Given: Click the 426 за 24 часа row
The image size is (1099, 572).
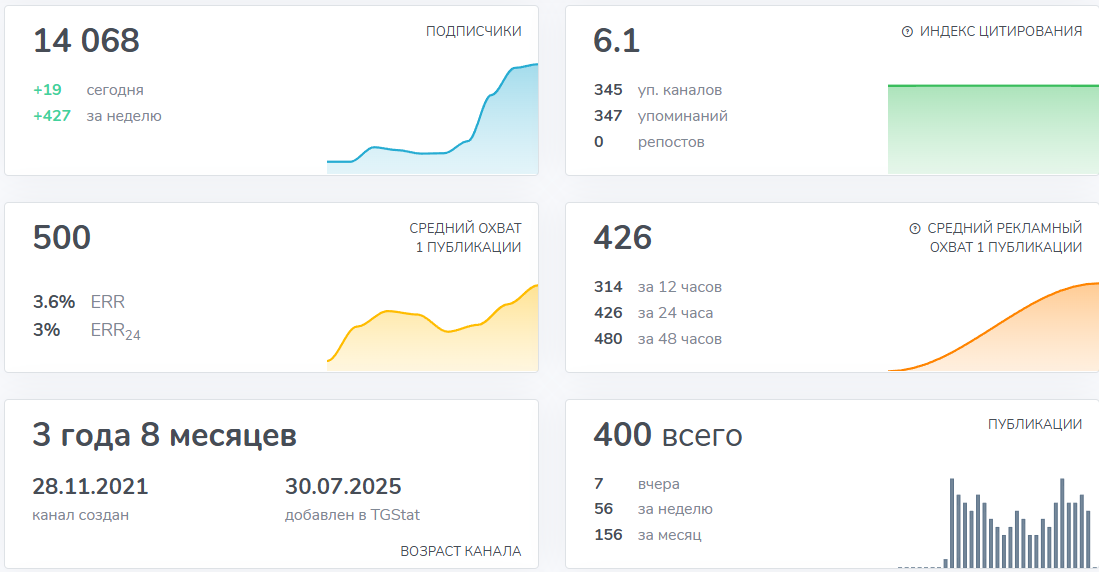Looking at the screenshot, I should (x=653, y=313).
